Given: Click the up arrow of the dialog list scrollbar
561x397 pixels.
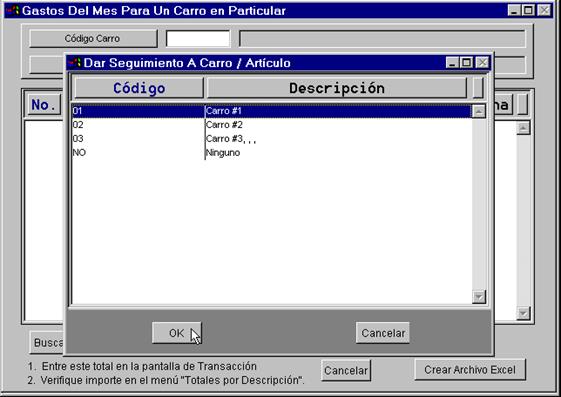Looking at the screenshot, I should click(x=479, y=111).
